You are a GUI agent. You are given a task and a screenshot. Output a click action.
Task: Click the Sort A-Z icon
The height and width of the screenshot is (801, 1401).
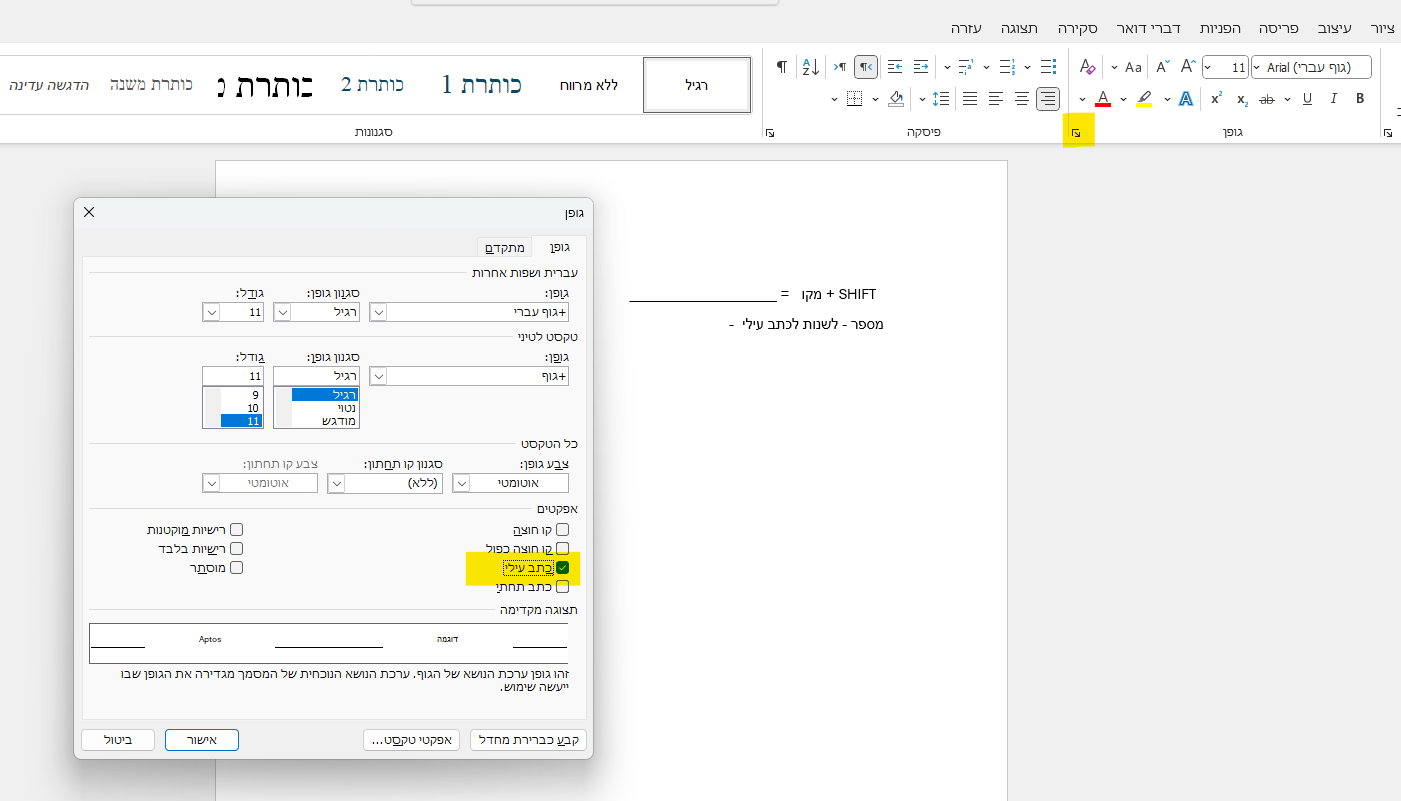coord(810,67)
